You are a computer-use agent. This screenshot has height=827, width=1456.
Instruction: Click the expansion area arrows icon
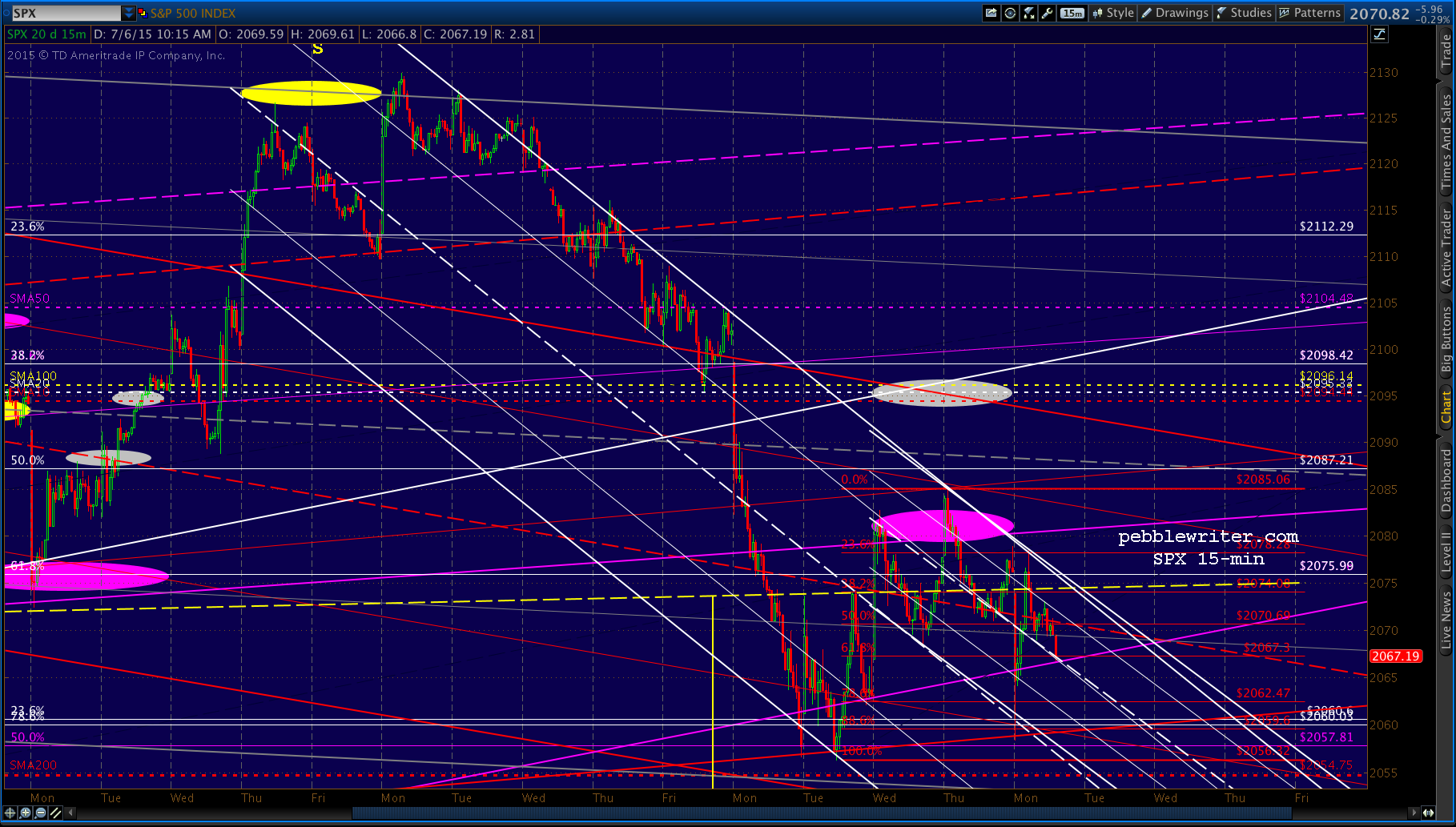(1428, 813)
